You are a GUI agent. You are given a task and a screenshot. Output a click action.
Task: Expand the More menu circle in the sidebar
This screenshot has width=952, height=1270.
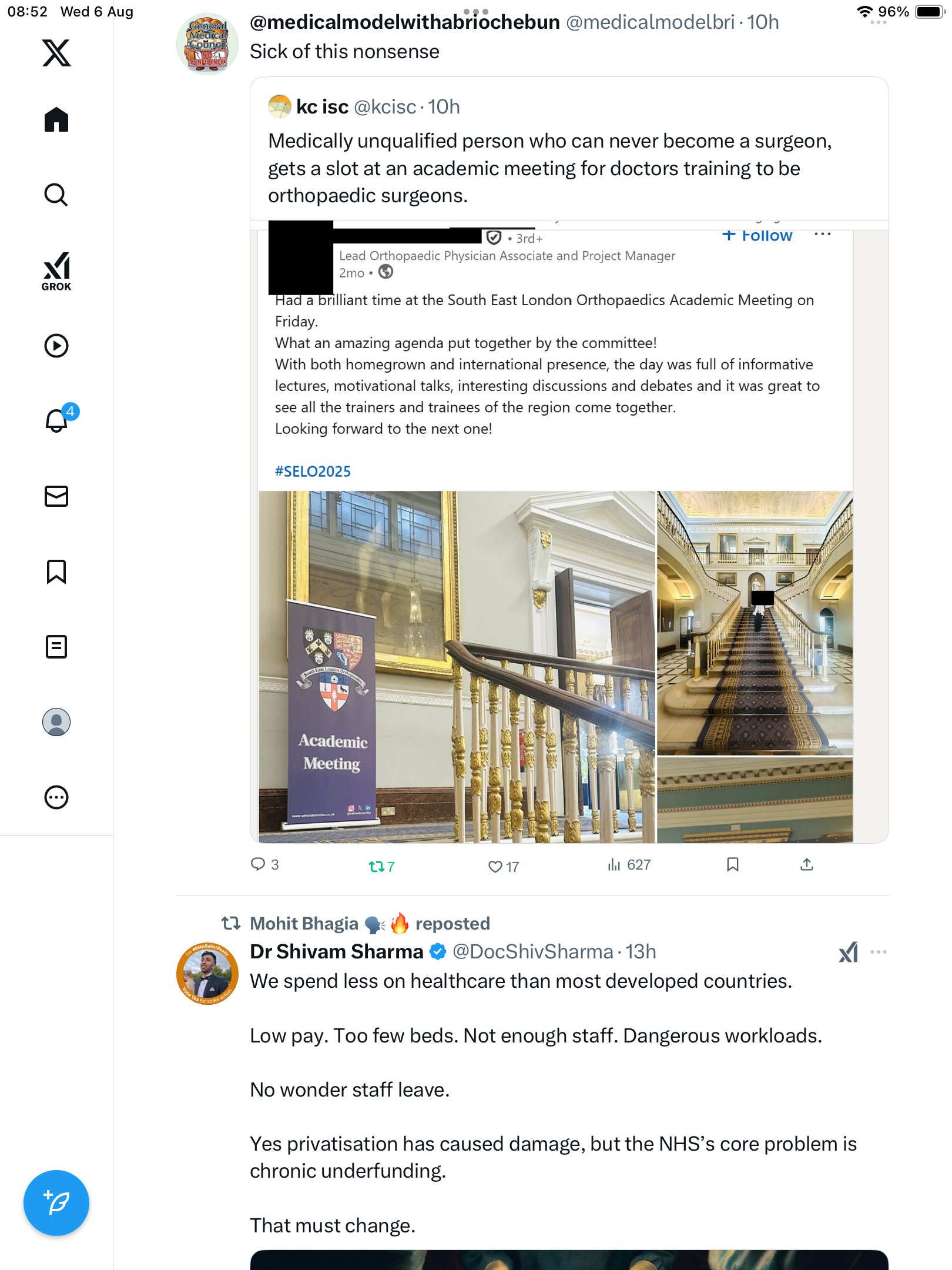[x=56, y=797]
